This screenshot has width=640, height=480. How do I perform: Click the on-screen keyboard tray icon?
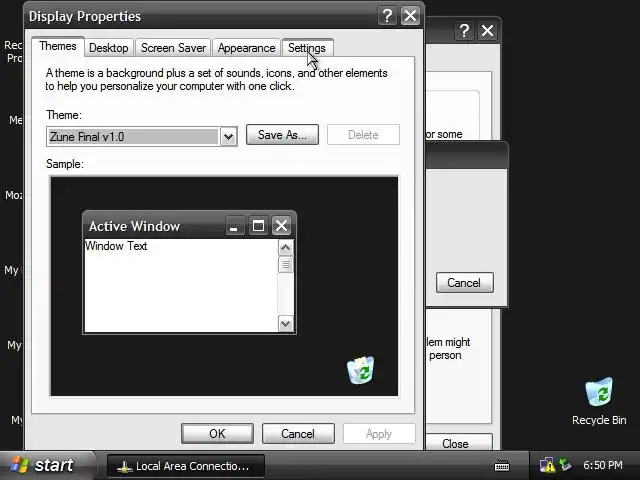(x=502, y=465)
